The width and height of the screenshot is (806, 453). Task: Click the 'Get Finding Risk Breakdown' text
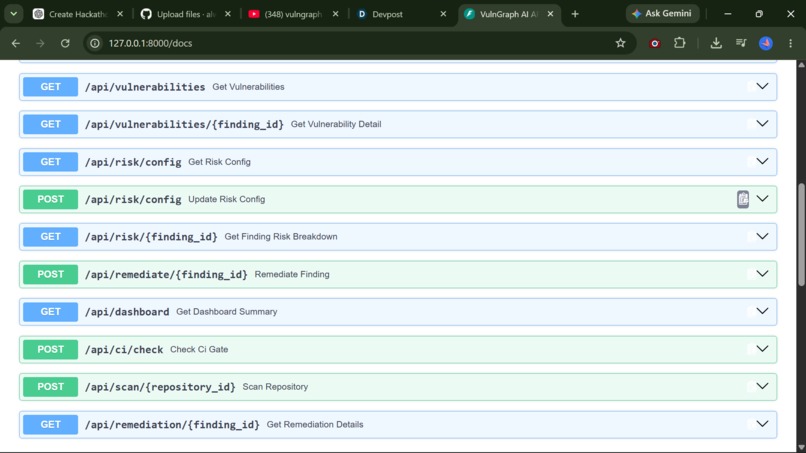point(281,237)
